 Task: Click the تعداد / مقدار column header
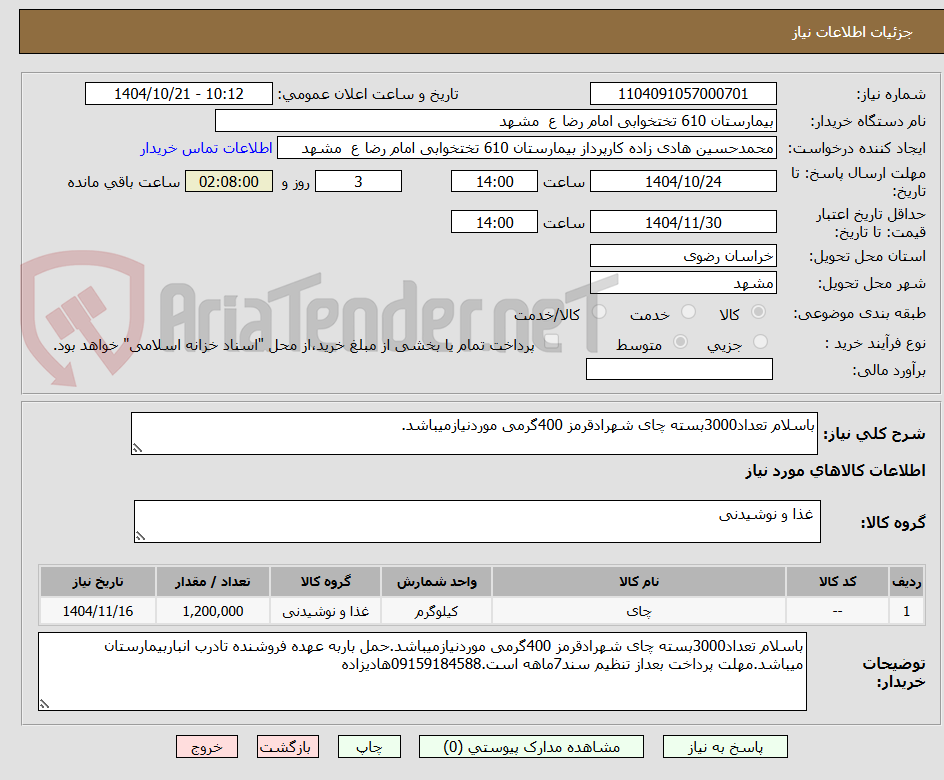pyautogui.click(x=213, y=581)
